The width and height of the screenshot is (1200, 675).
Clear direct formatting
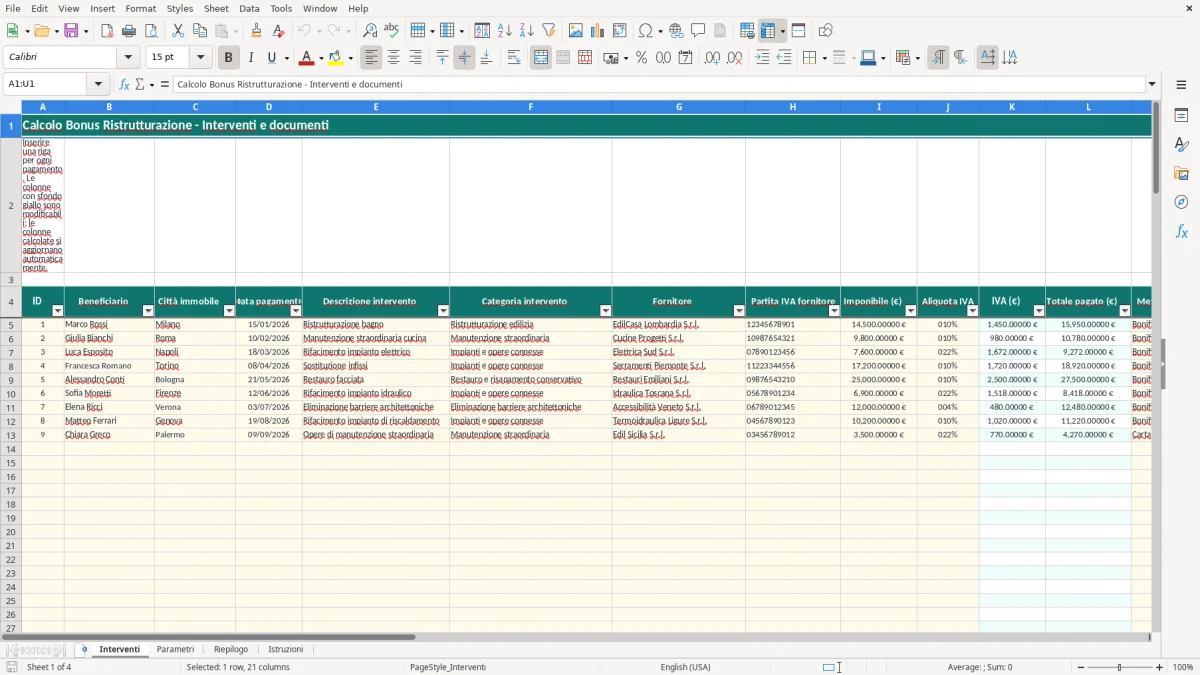[x=278, y=31]
